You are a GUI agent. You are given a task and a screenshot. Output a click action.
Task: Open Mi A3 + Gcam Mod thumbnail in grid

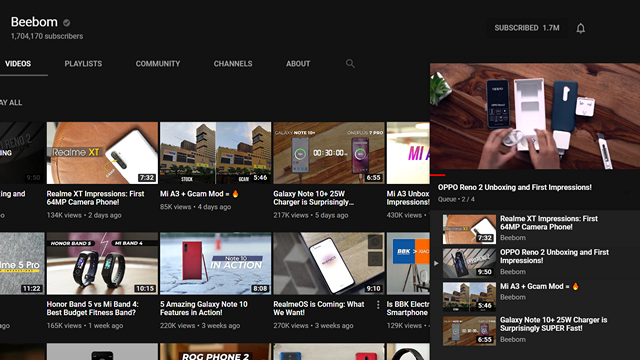[216, 153]
